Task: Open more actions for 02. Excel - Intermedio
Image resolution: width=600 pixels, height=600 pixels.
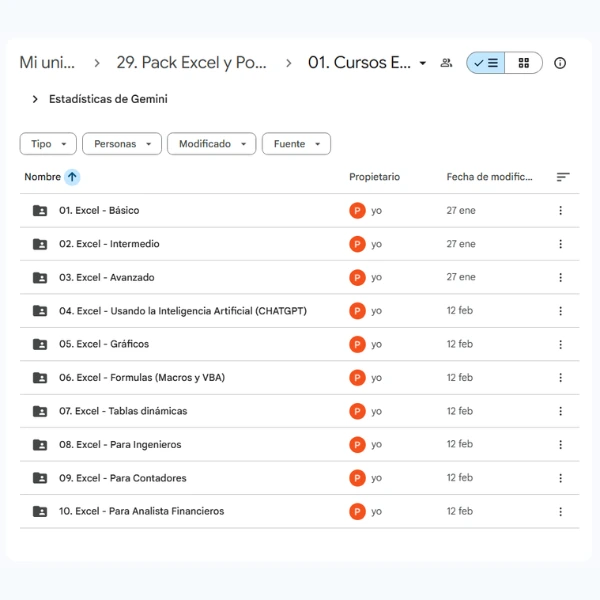Action: (561, 244)
